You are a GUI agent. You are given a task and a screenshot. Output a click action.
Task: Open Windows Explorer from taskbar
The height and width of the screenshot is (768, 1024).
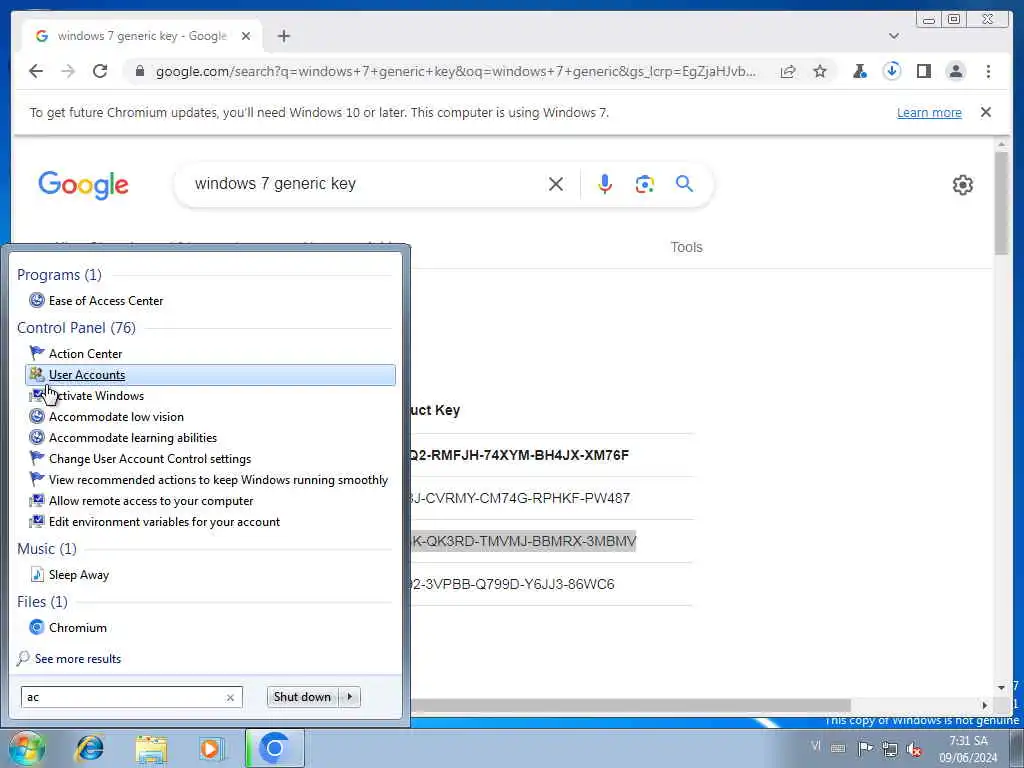click(152, 748)
